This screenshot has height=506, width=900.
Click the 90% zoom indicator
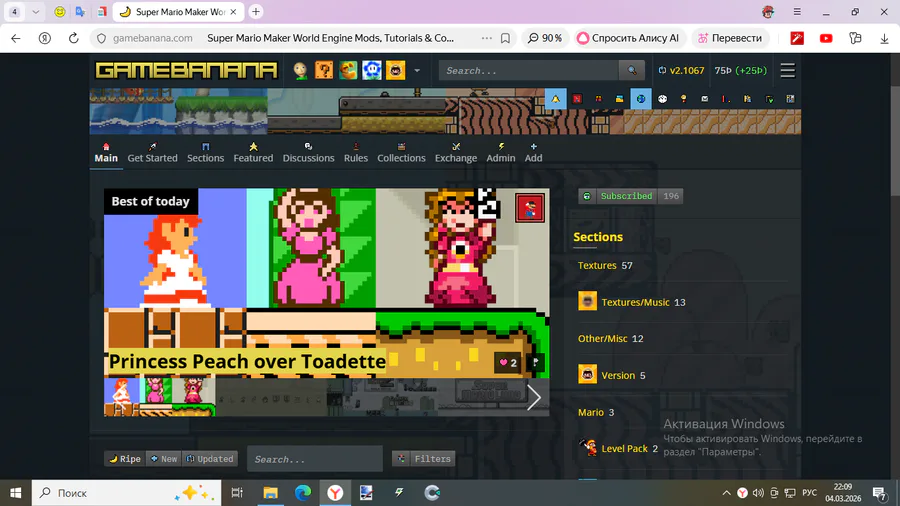[545, 38]
